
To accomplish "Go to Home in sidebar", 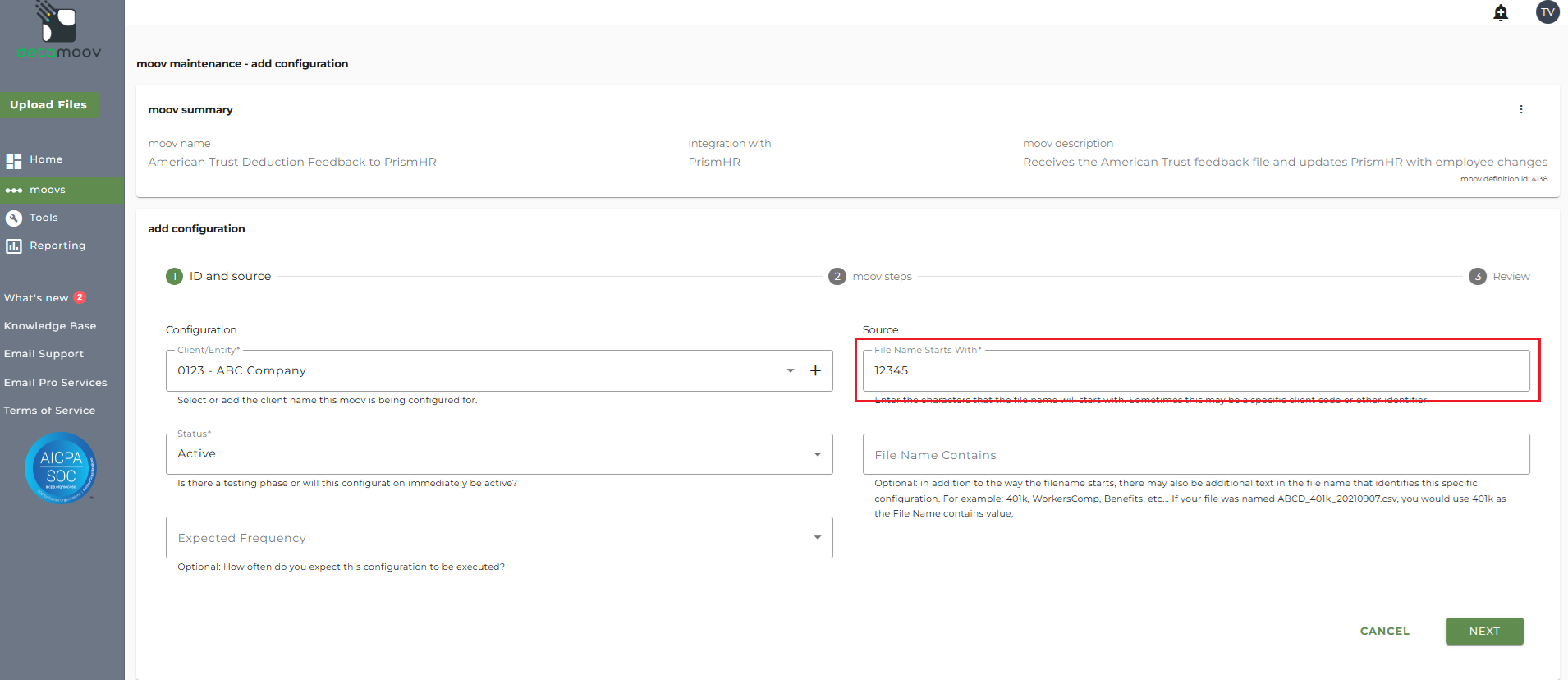I will coord(46,159).
